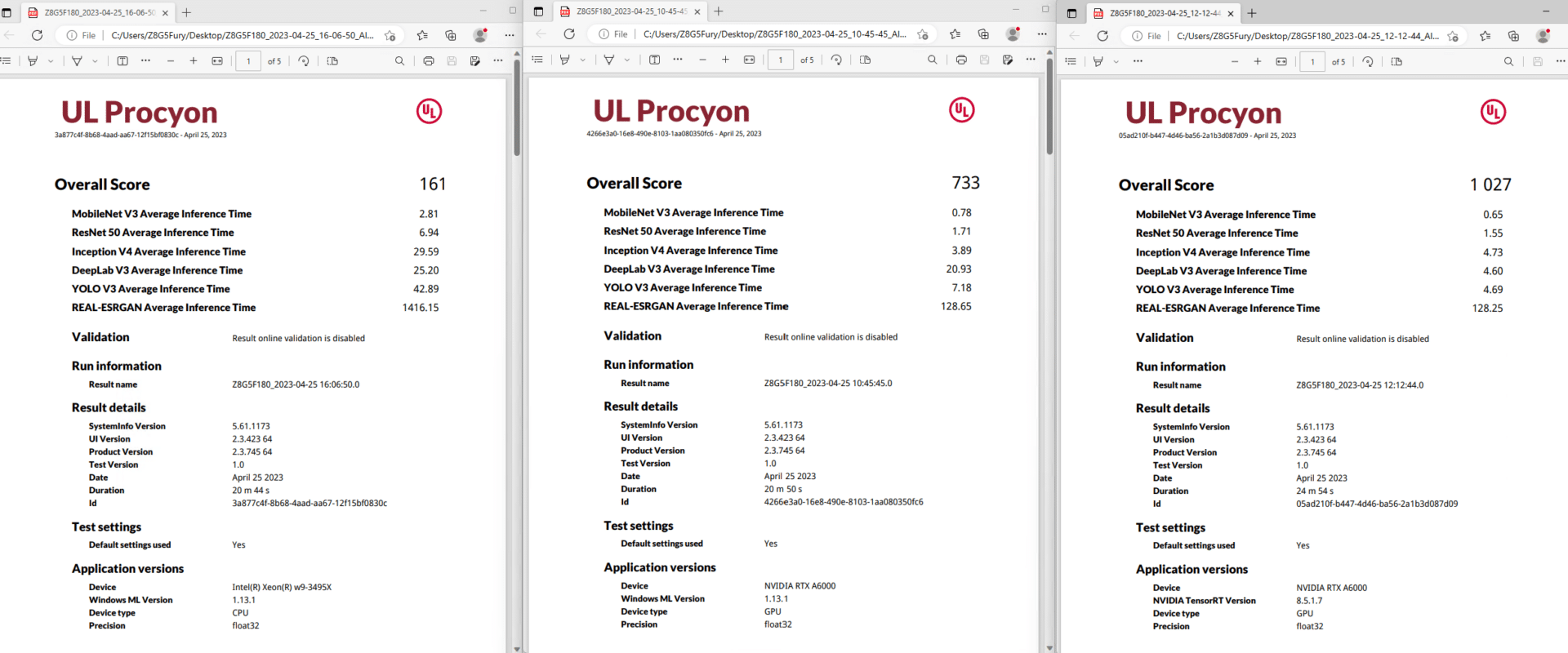Screen dimensions: 1568x653
Task: Open highlight tool in left window PDF toolbar
Action: click(x=33, y=61)
